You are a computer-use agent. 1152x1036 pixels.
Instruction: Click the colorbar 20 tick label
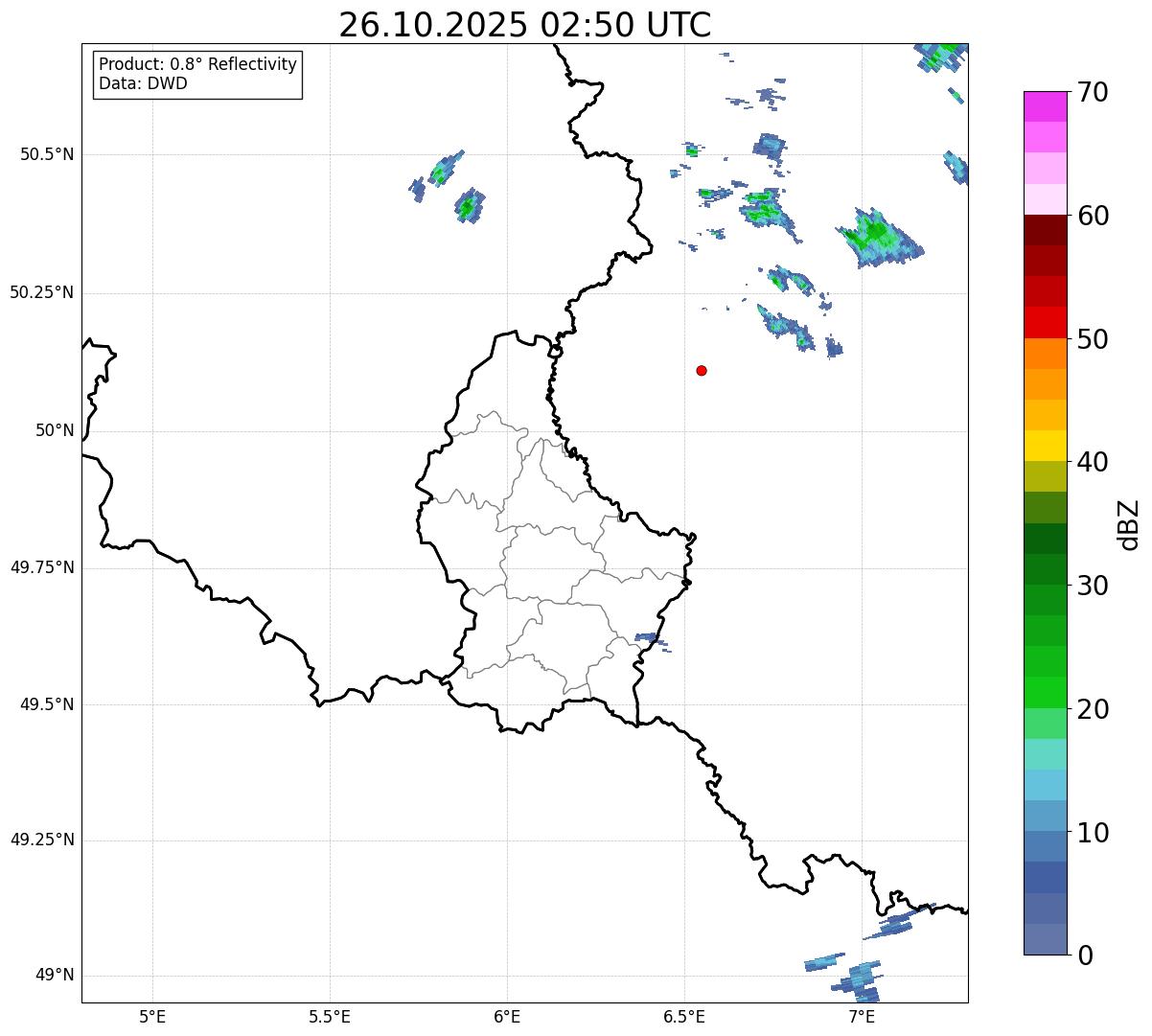click(x=1093, y=709)
